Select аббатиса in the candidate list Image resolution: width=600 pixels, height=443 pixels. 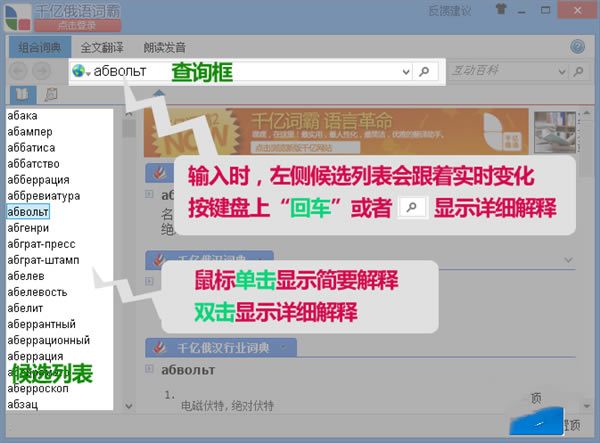coord(31,148)
